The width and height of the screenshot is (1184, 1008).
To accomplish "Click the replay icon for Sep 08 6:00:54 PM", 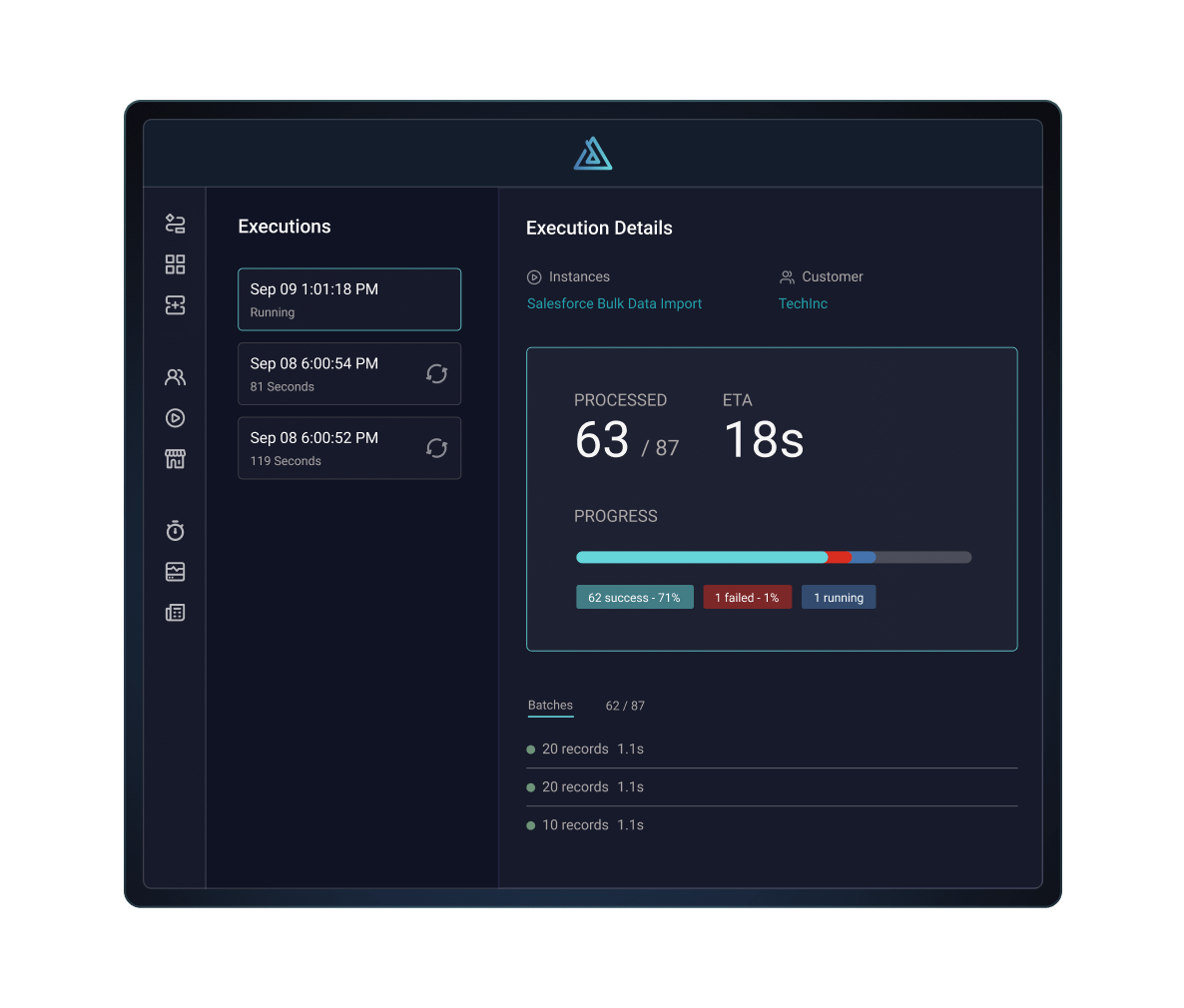I will tap(436, 373).
